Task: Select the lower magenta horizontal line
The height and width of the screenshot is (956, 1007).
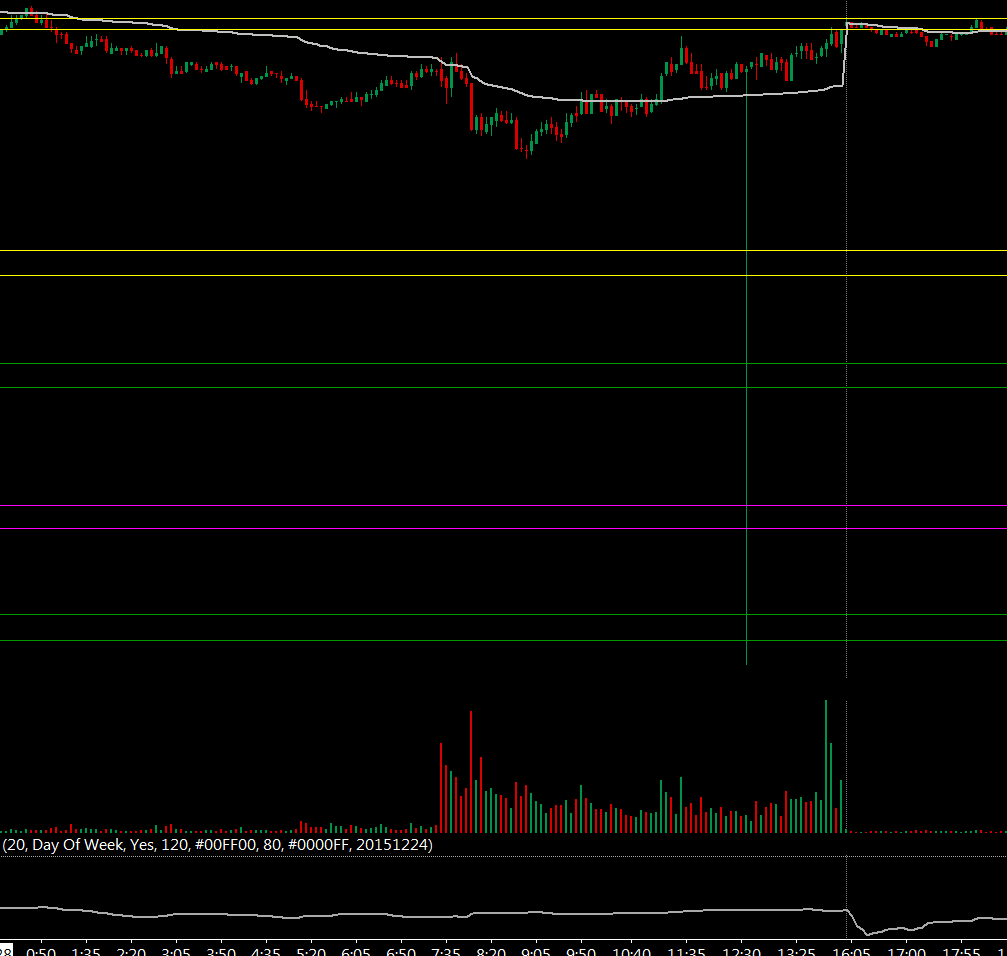Action: [x=504, y=528]
